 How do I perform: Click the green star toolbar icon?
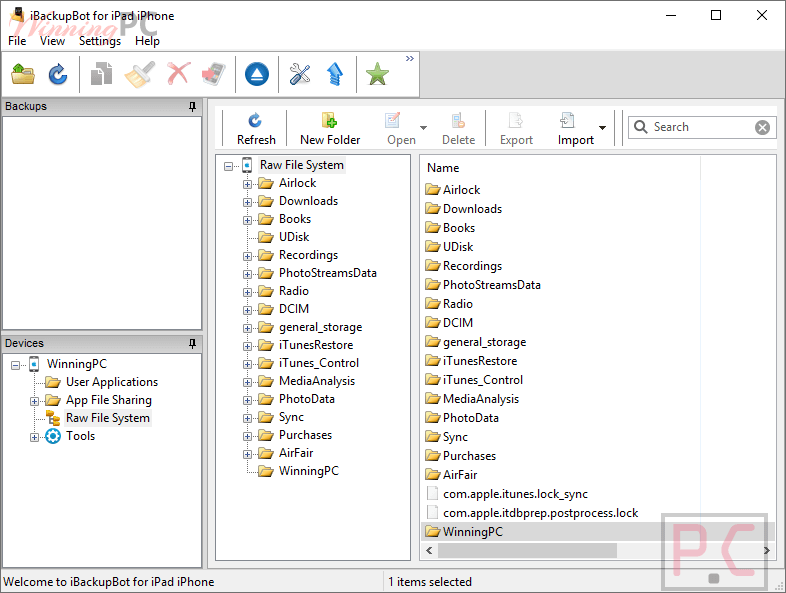pyautogui.click(x=377, y=74)
